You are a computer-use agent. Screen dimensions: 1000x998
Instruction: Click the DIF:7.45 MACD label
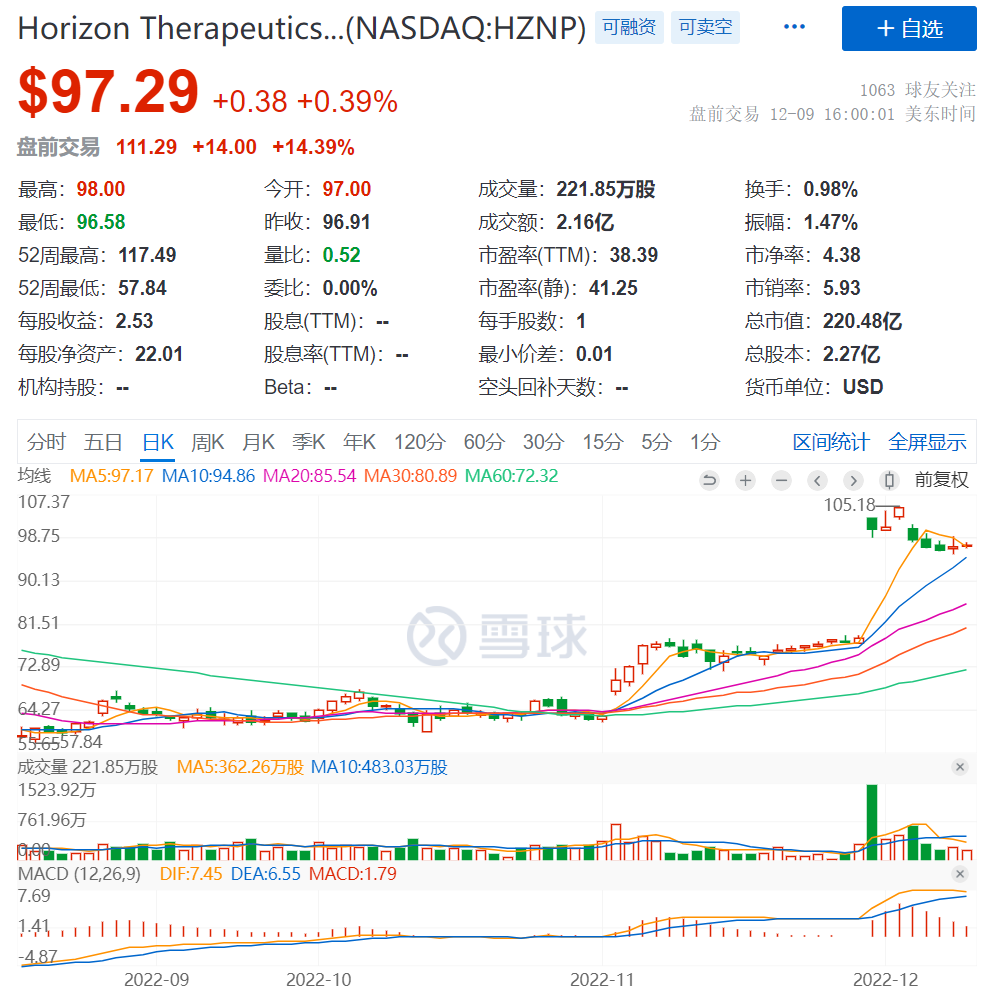click(191, 874)
